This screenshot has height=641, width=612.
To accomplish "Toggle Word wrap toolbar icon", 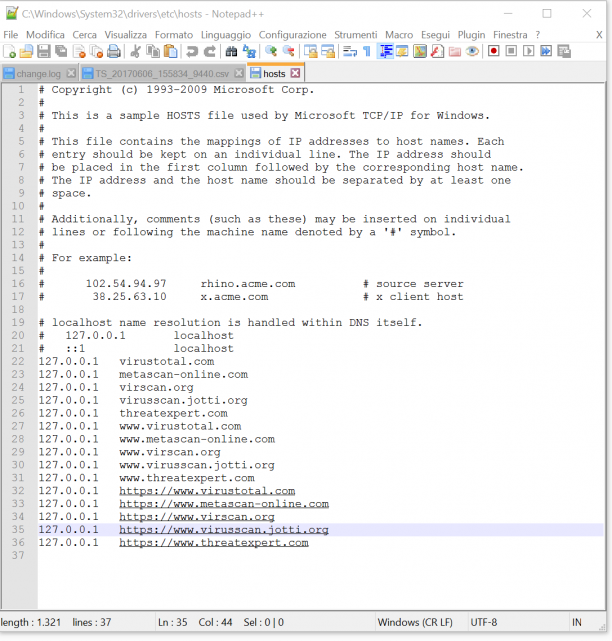I will pyautogui.click(x=350, y=52).
